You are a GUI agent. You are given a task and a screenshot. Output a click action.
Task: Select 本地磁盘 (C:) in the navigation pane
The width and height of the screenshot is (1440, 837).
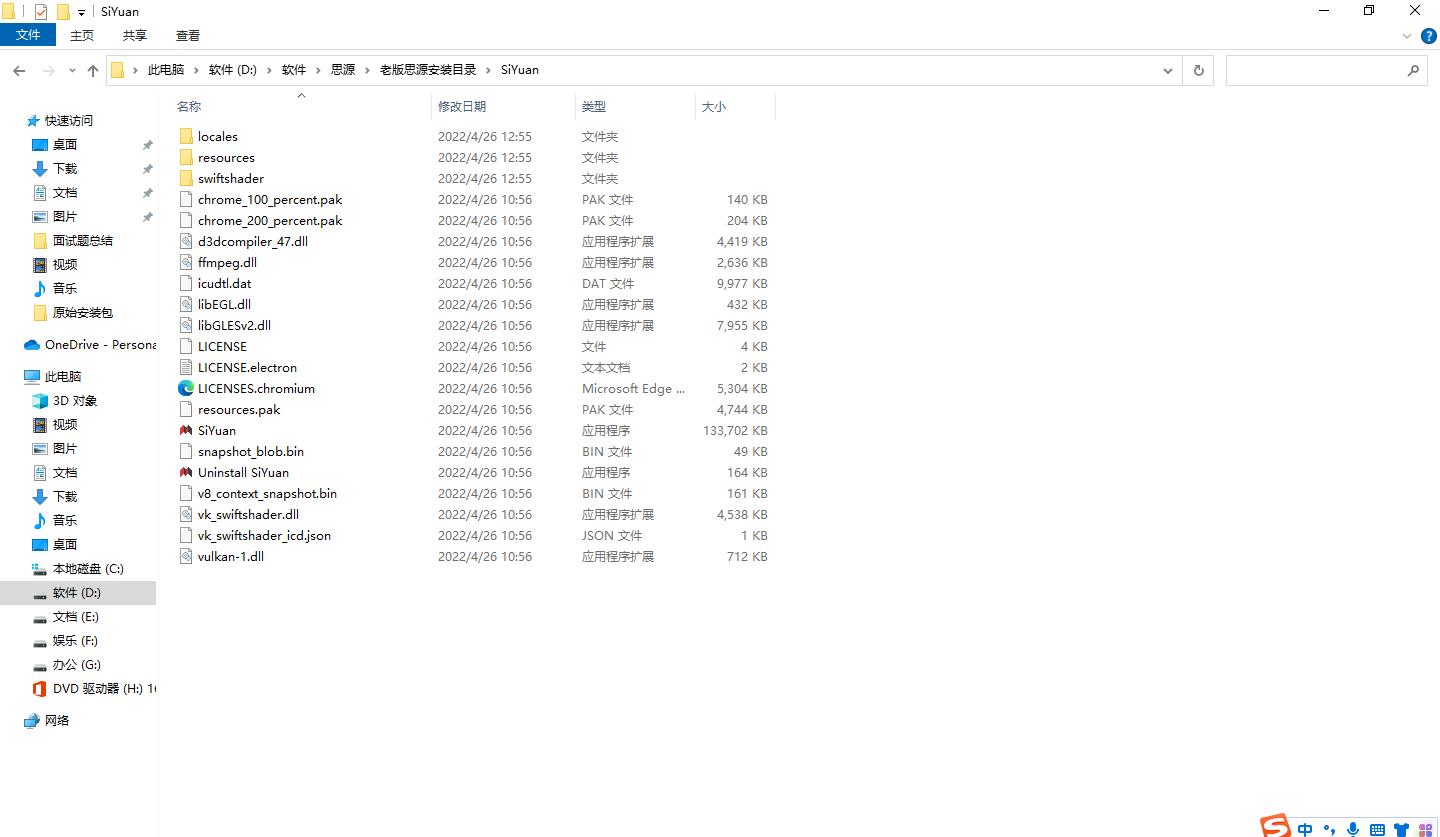coord(88,569)
